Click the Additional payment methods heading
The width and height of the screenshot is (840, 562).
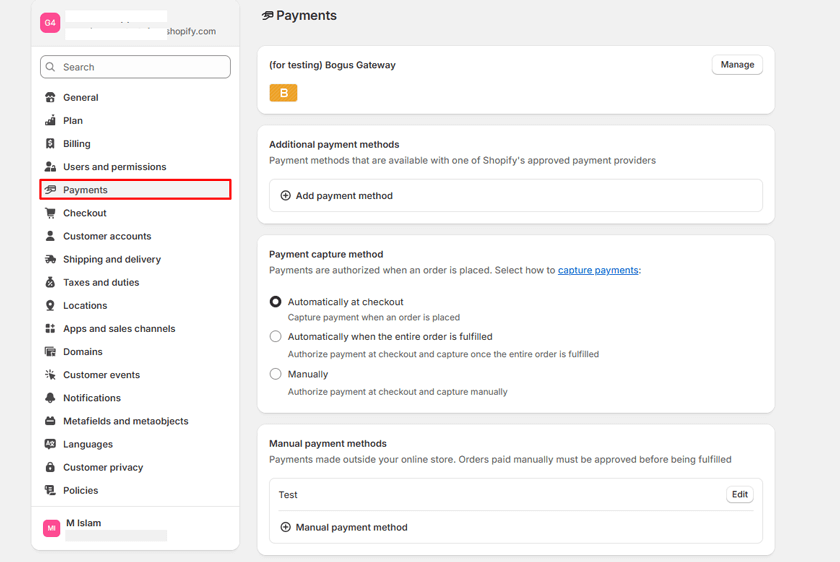pyautogui.click(x=334, y=145)
